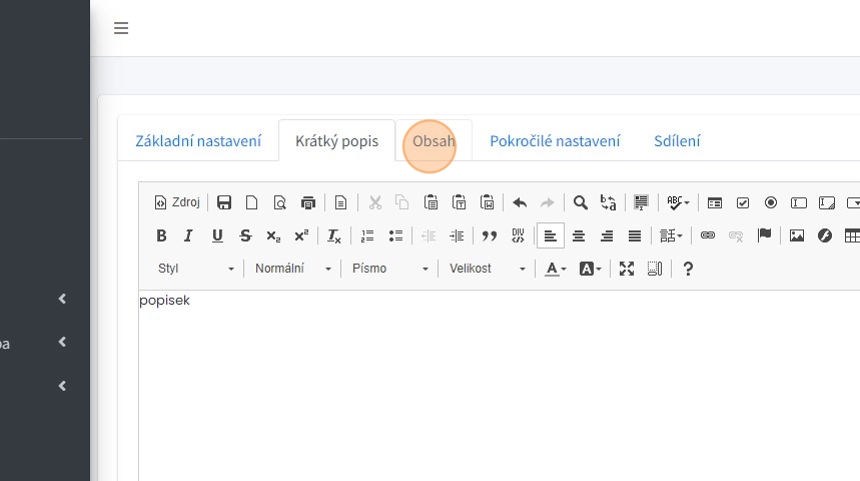This screenshot has height=481, width=860.
Task: Click the Undo arrow icon
Action: (x=519, y=203)
